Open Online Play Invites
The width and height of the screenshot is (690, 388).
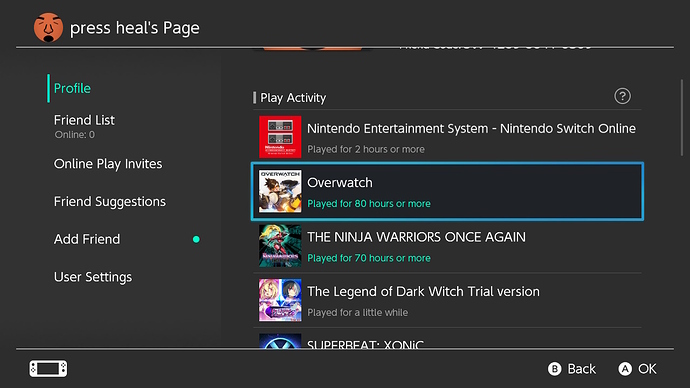[x=108, y=164]
